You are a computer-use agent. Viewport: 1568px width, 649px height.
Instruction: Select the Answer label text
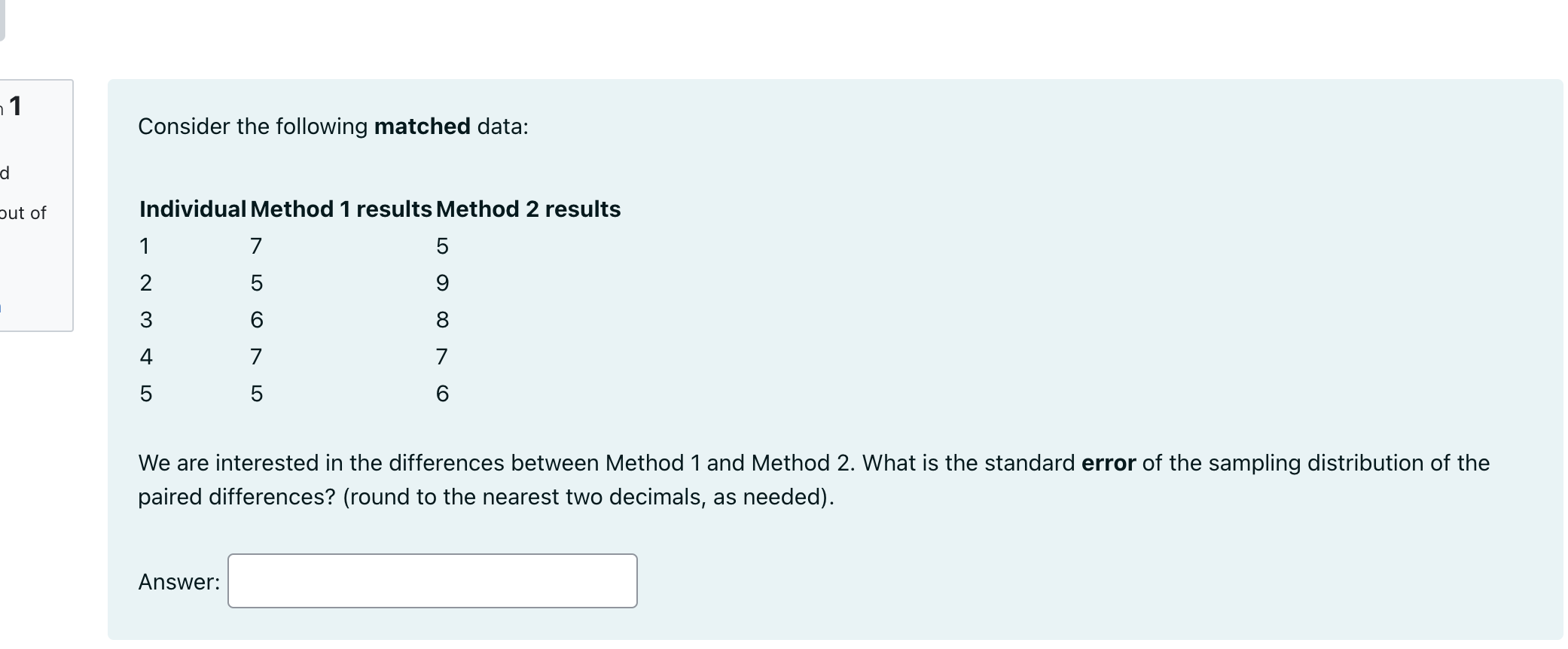pyautogui.click(x=178, y=580)
